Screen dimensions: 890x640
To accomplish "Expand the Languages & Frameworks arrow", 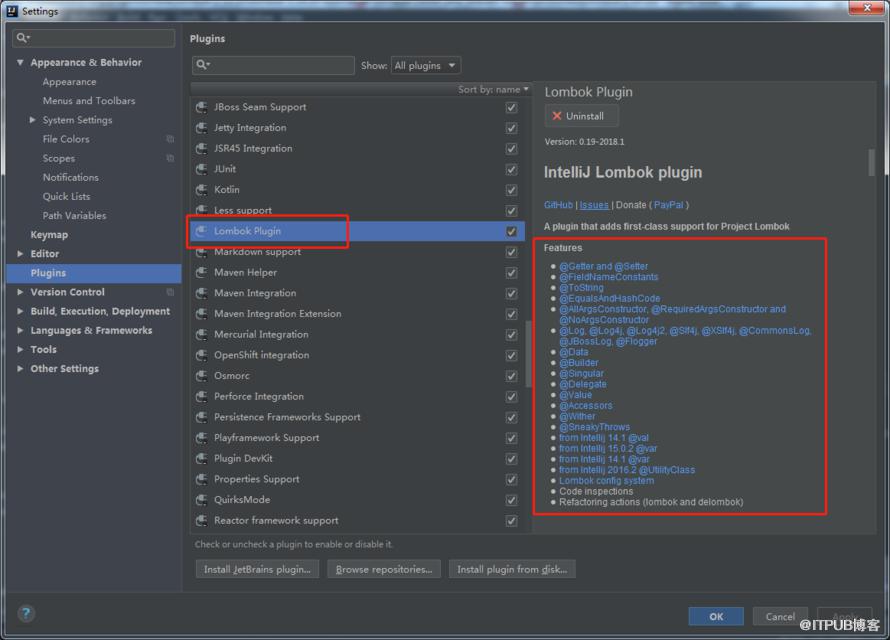I will [20, 330].
